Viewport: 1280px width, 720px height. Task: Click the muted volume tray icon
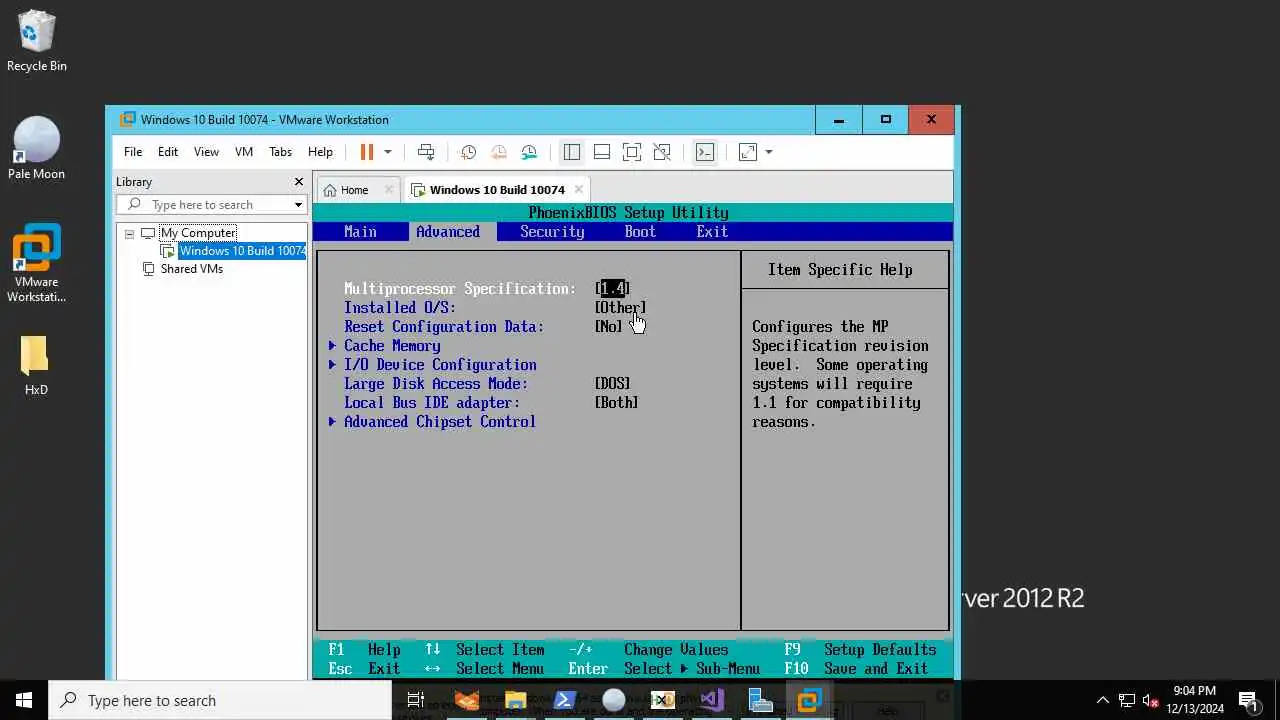click(1151, 700)
